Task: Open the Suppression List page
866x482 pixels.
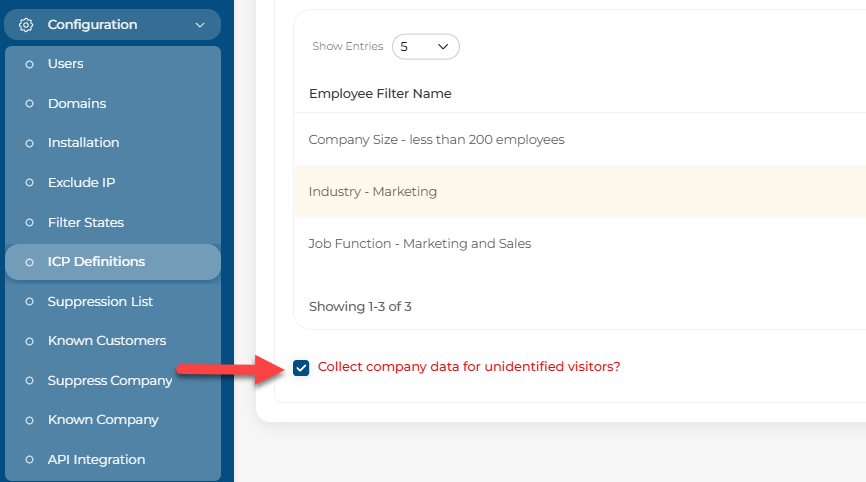Action: pyautogui.click(x=100, y=302)
